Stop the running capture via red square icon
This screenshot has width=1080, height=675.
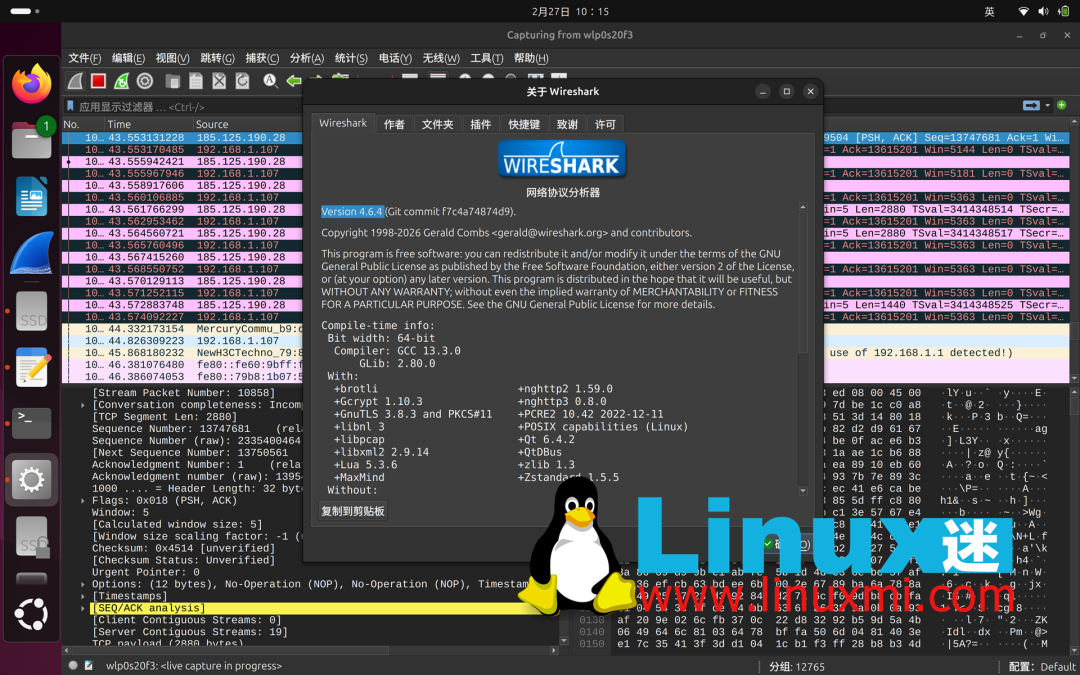[x=99, y=81]
